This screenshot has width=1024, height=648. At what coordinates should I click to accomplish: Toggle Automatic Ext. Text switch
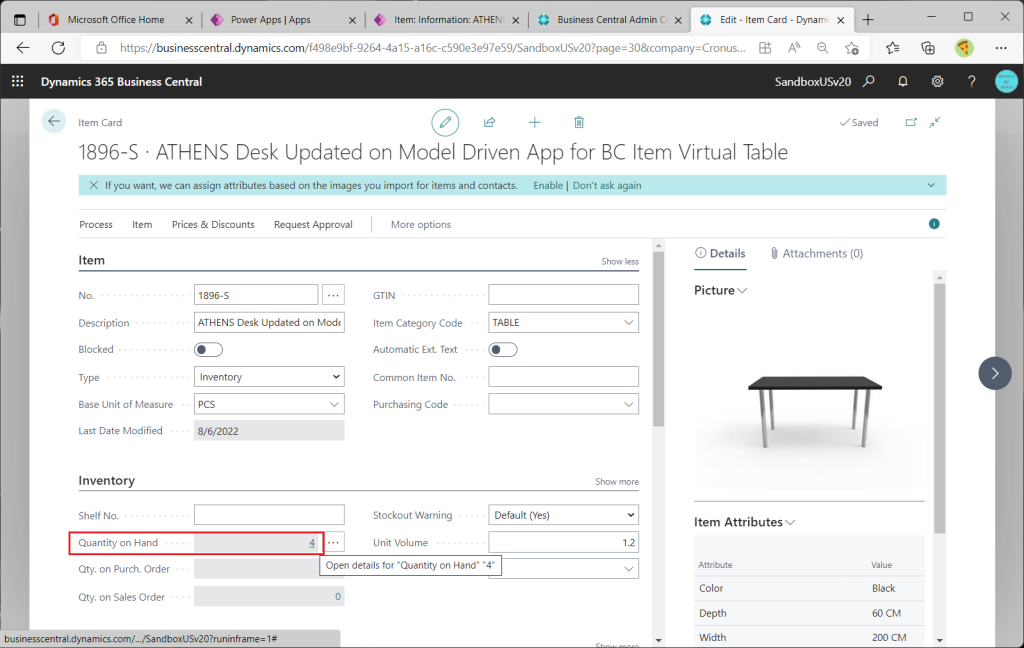503,349
